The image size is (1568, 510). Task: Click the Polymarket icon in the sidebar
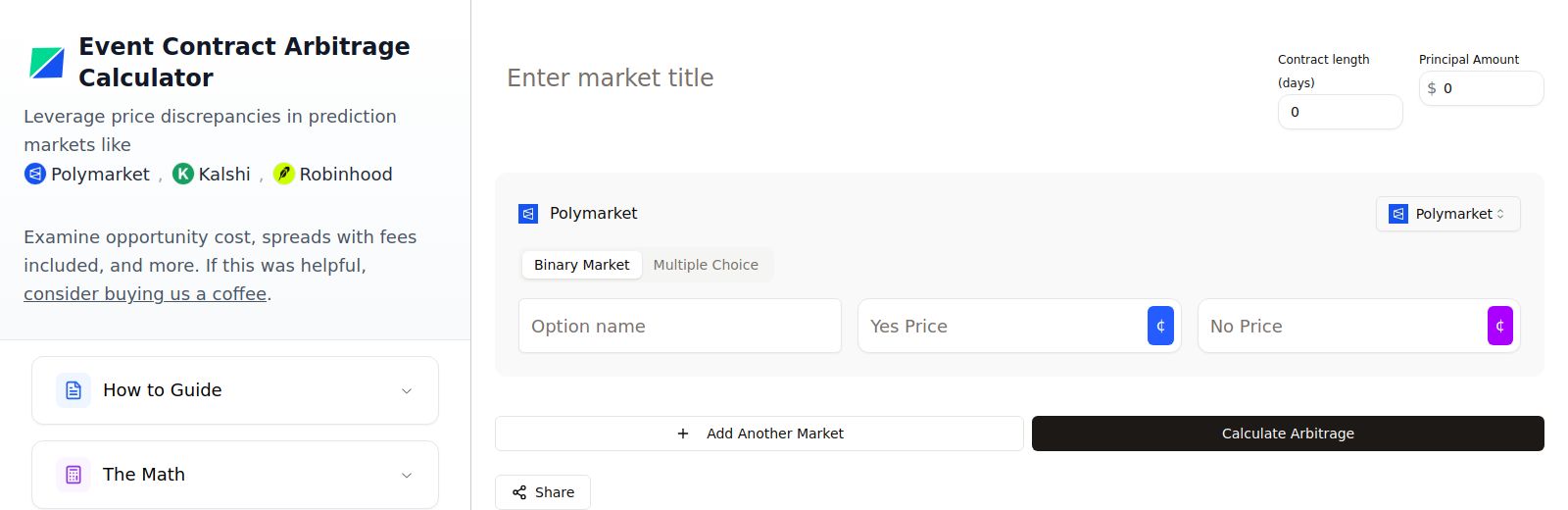35,175
